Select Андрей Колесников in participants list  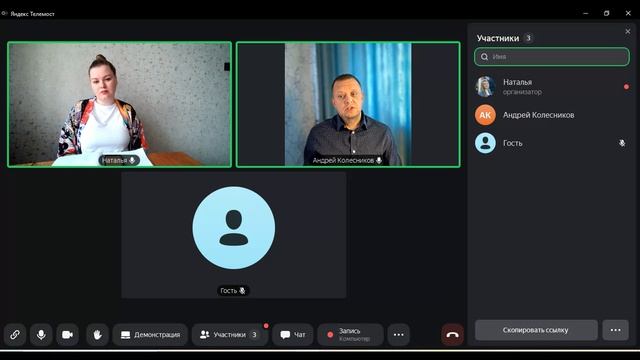click(552, 115)
